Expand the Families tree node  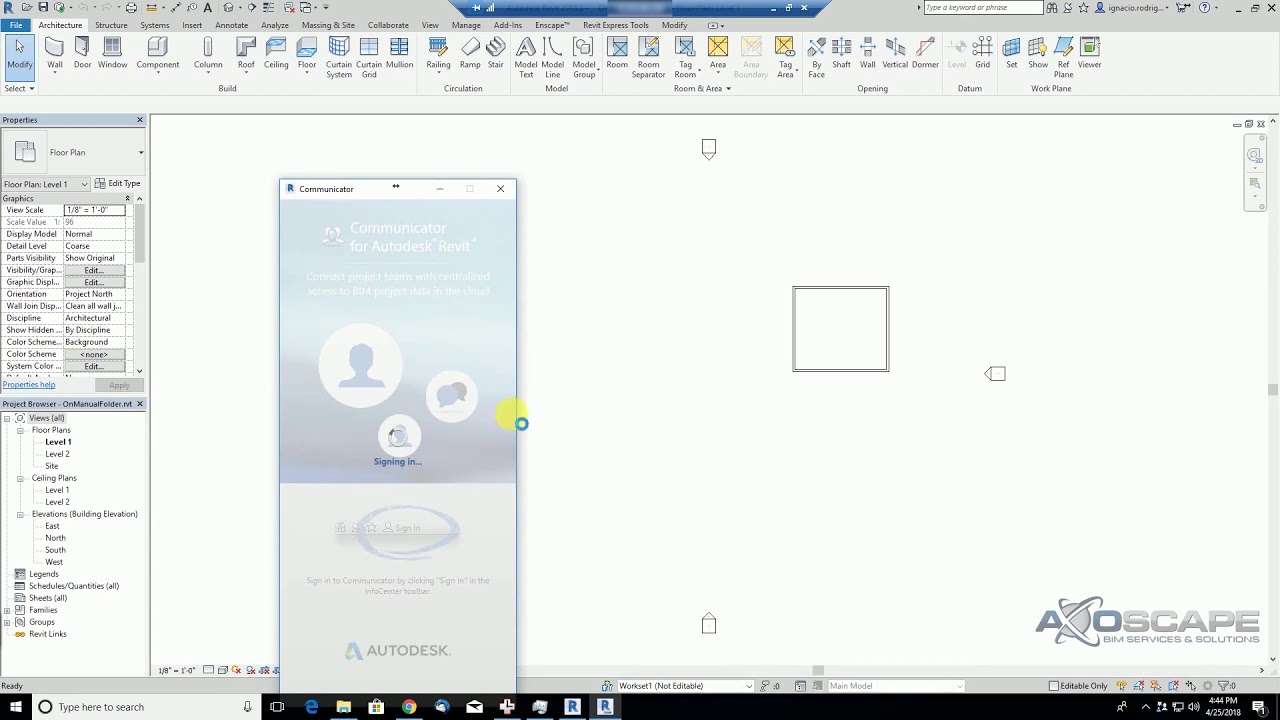tap(8, 610)
